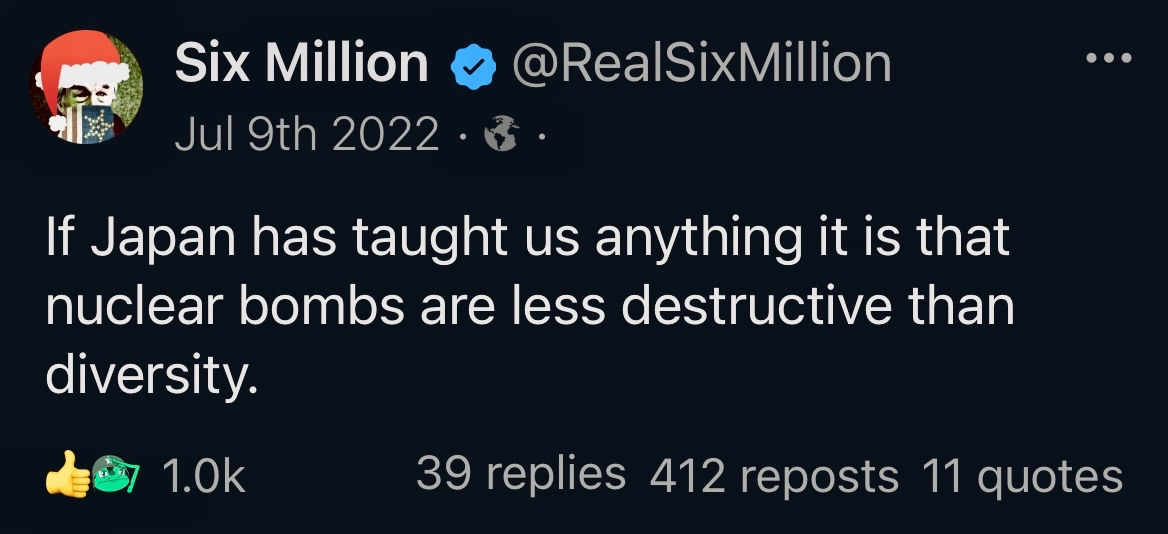Image resolution: width=1168 pixels, height=534 pixels.
Task: Open the Jul 9th 2022 timestamp permalink
Action: [307, 133]
